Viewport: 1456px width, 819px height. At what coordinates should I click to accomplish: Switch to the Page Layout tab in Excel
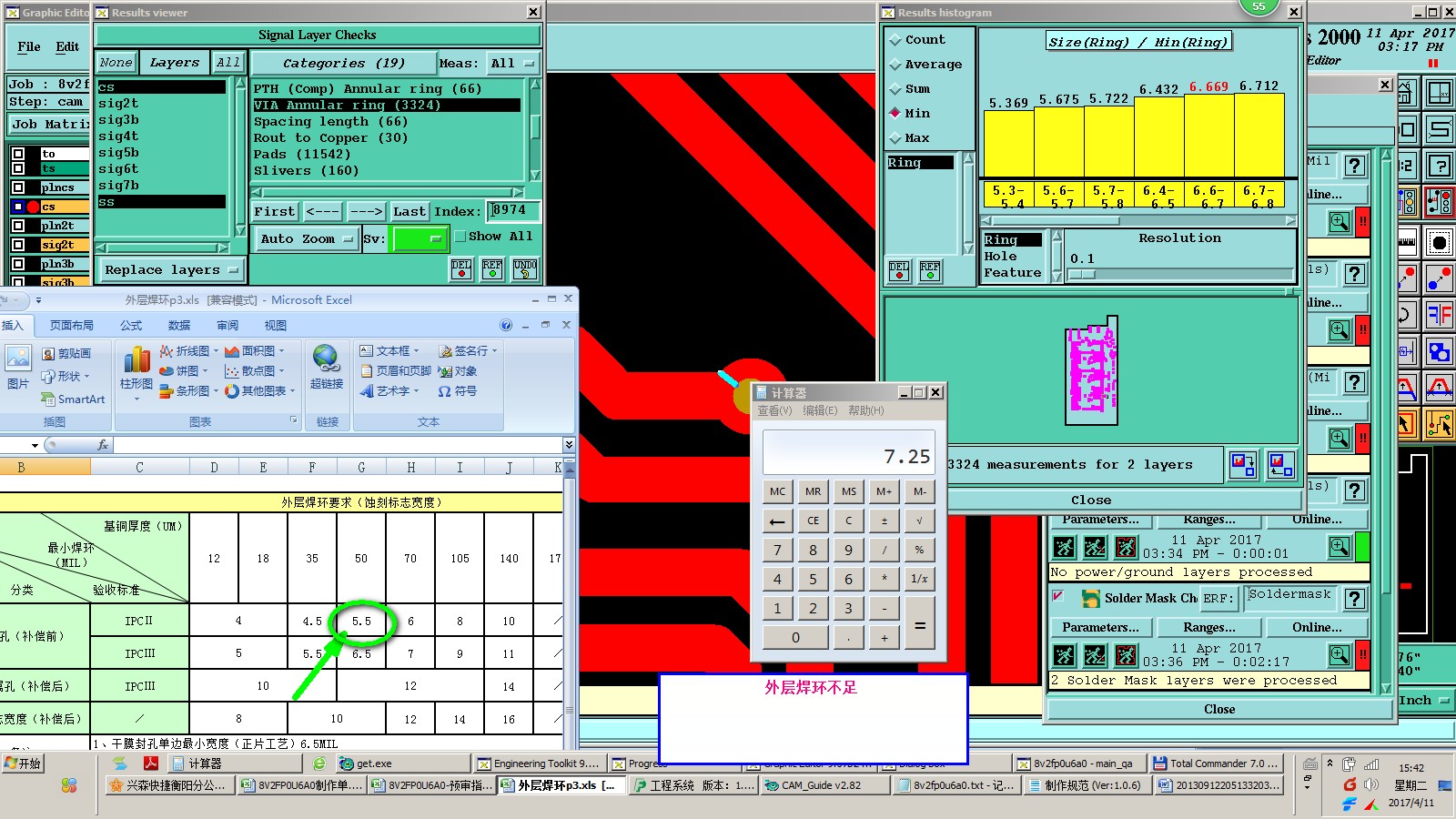[x=72, y=325]
